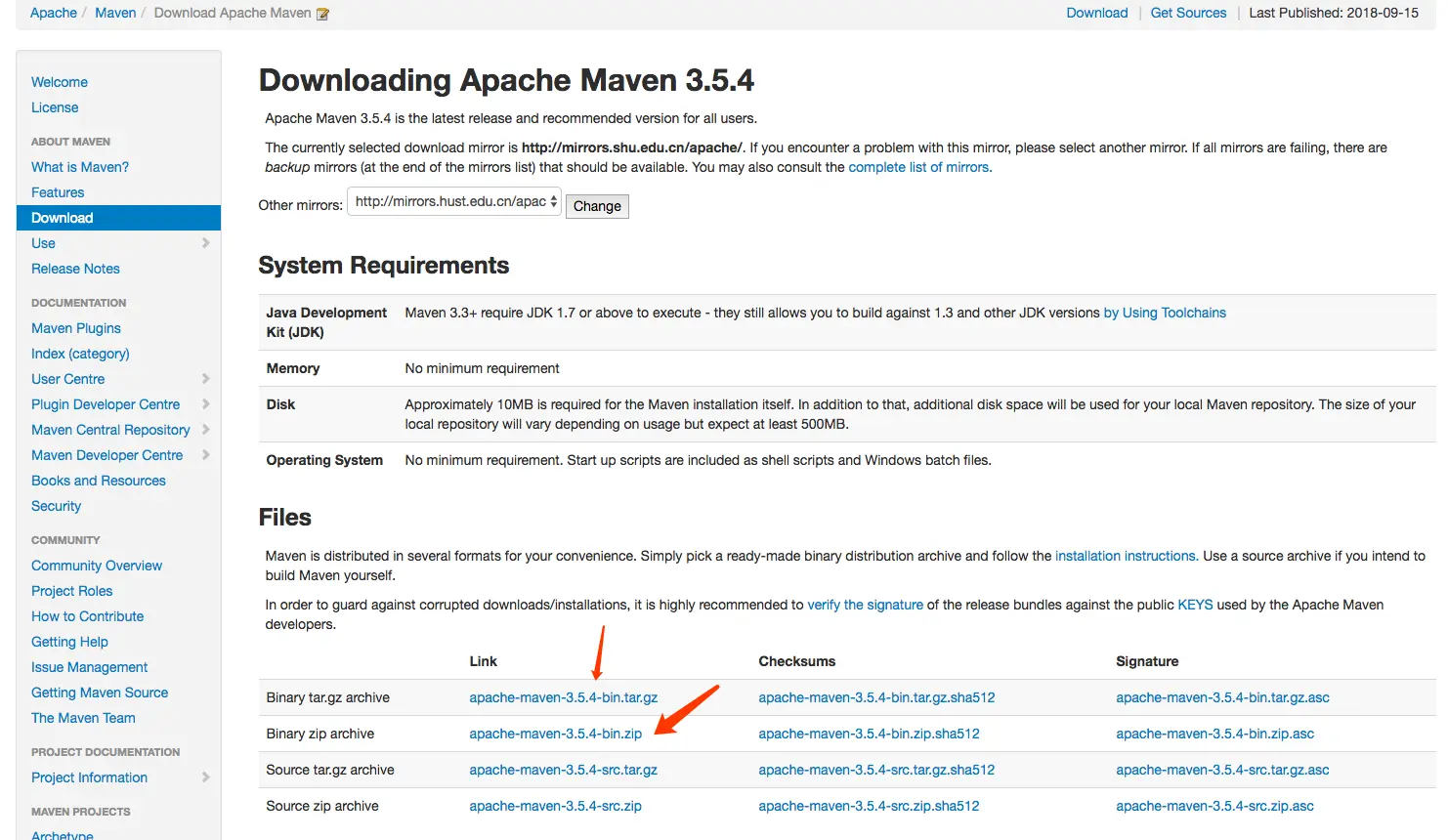Screen dimensions: 1448x840
Task: Open apache-maven-3.5.4-bin.tar.gz.asc signature
Action: 1222,697
